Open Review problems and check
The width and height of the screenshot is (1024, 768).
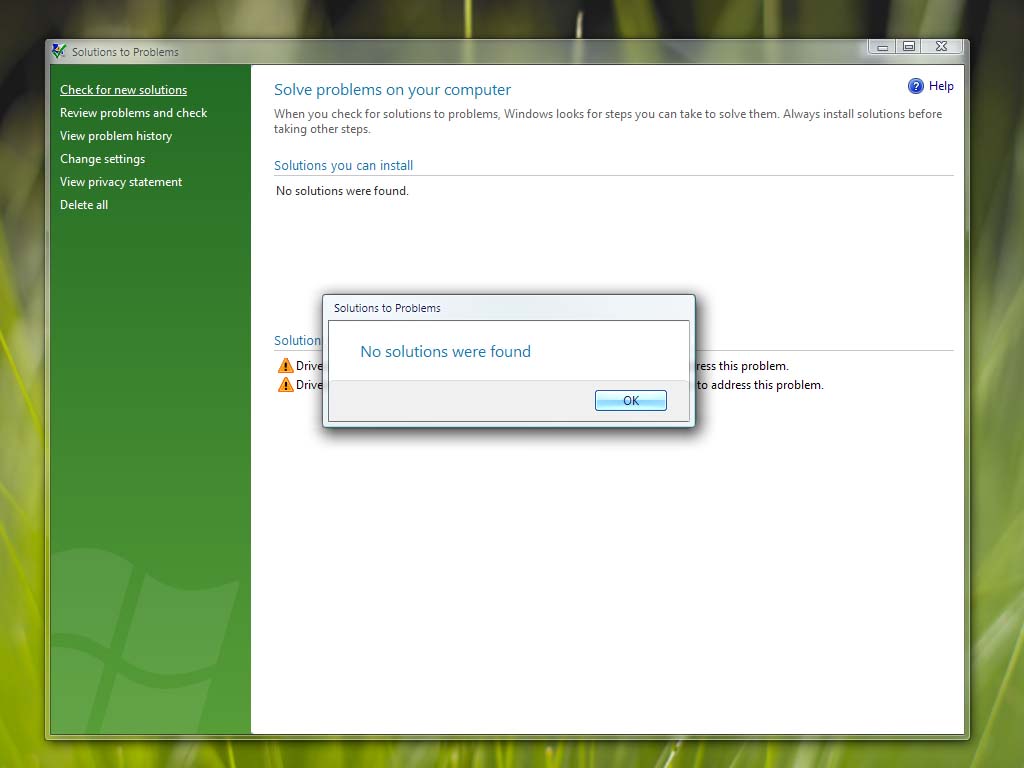pyautogui.click(x=133, y=112)
